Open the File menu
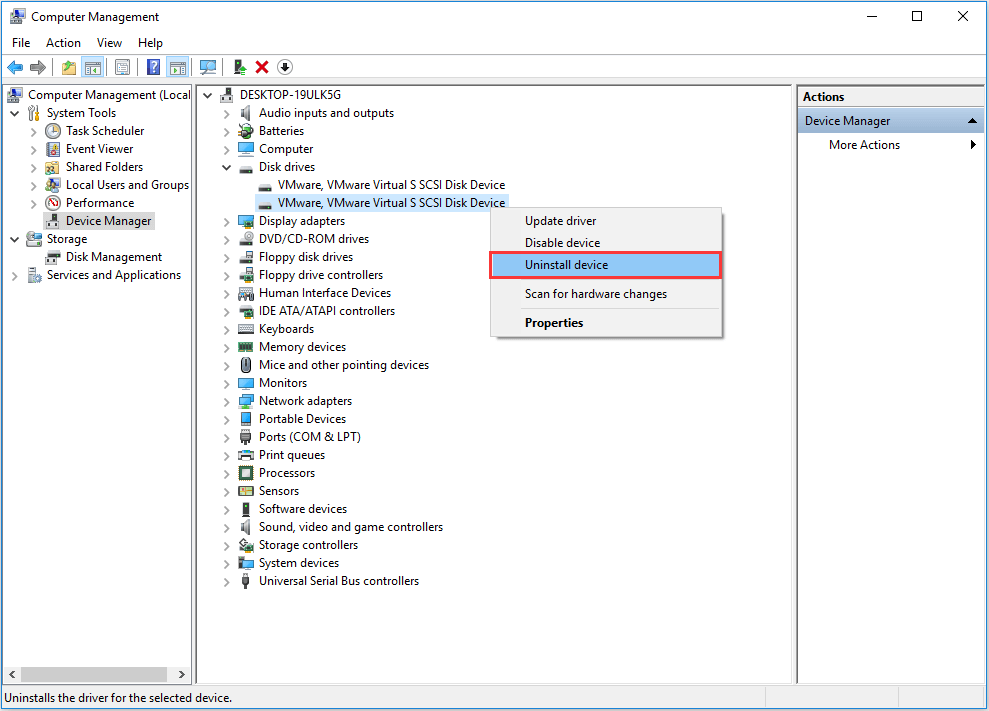Image resolution: width=989 pixels, height=711 pixels. coord(21,43)
